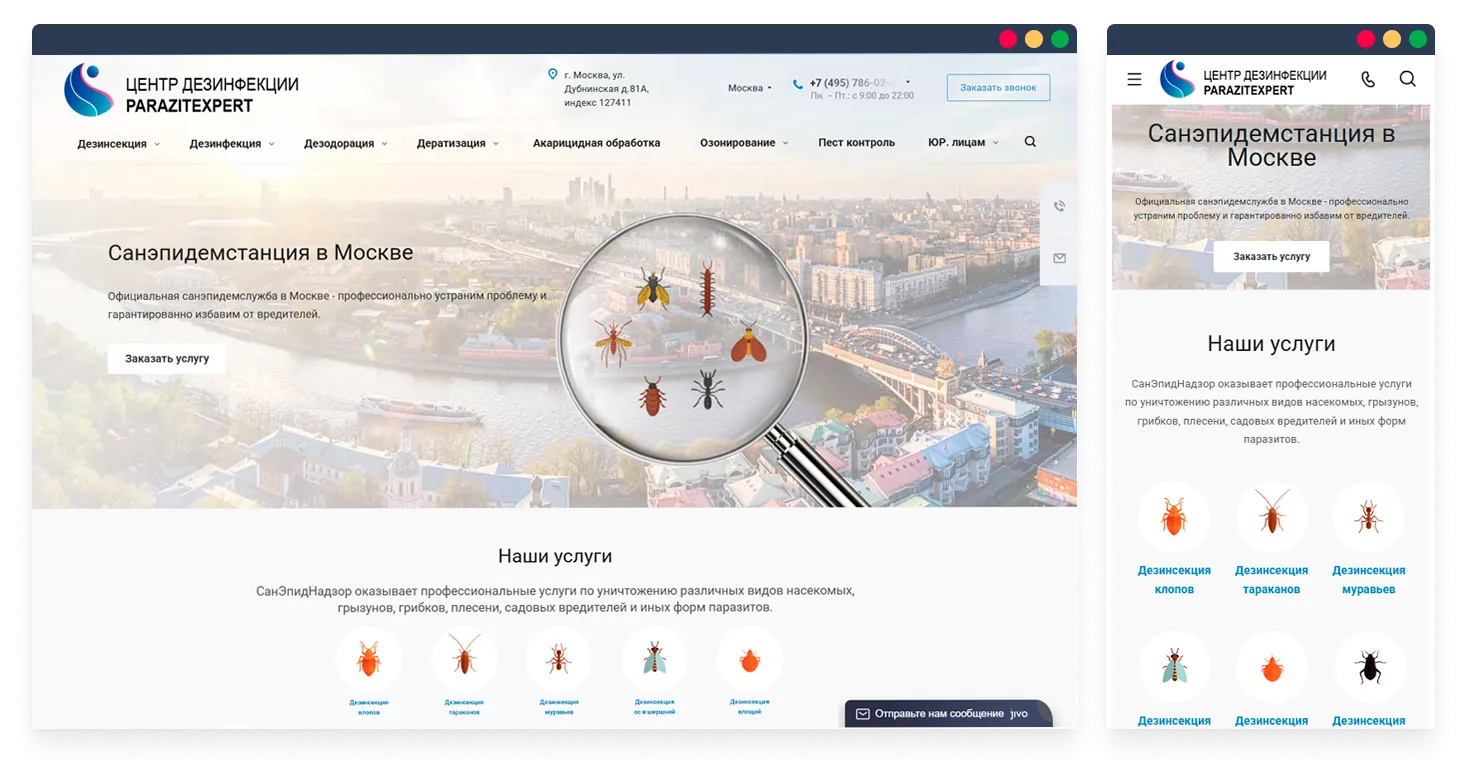The width and height of the screenshot is (1467, 760).
Task: Expand the Озонирование menu
Action: pyautogui.click(x=743, y=143)
